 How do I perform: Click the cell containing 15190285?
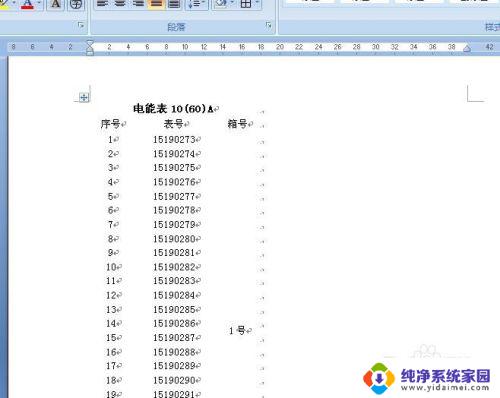[174, 310]
